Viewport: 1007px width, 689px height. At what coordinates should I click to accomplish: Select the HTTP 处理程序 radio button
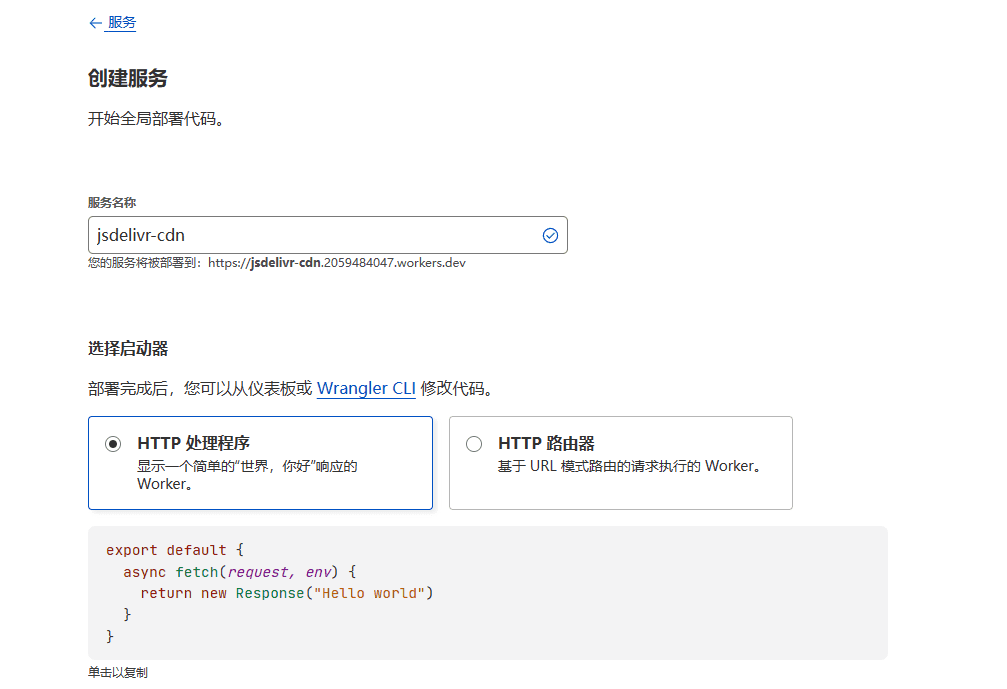pos(113,444)
